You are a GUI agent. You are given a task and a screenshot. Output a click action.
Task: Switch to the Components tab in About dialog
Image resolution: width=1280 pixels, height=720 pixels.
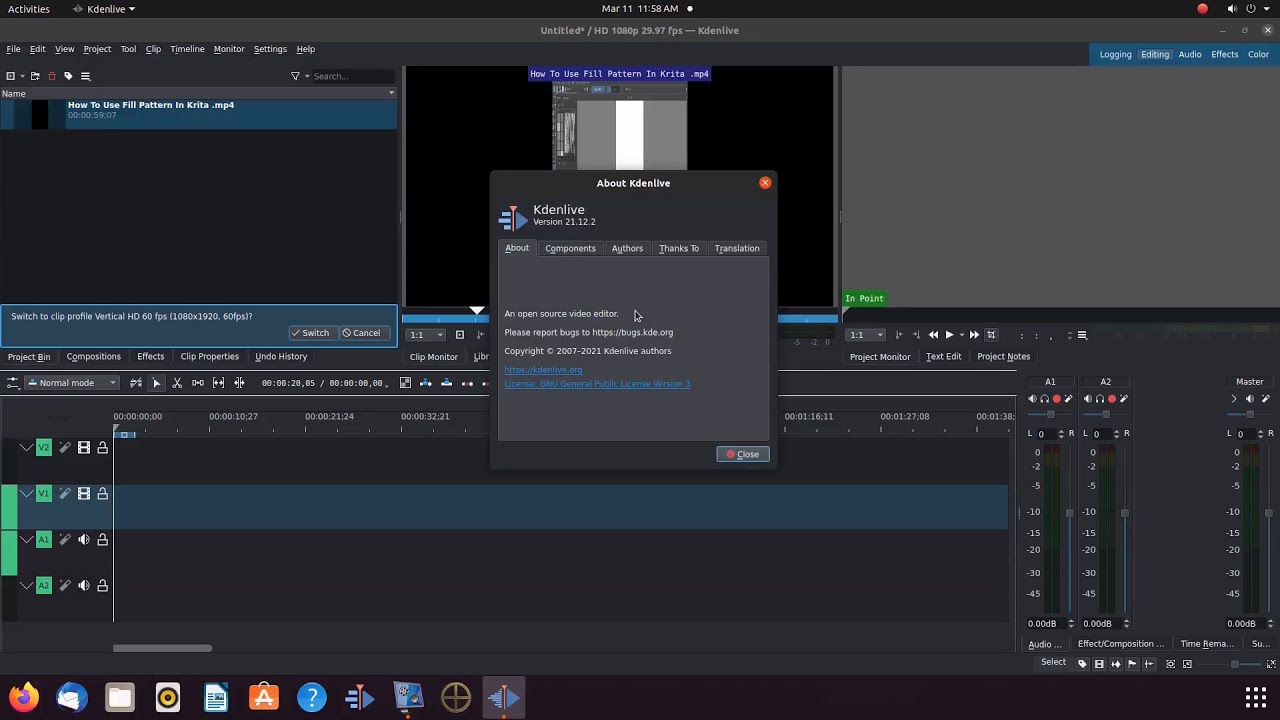(570, 248)
